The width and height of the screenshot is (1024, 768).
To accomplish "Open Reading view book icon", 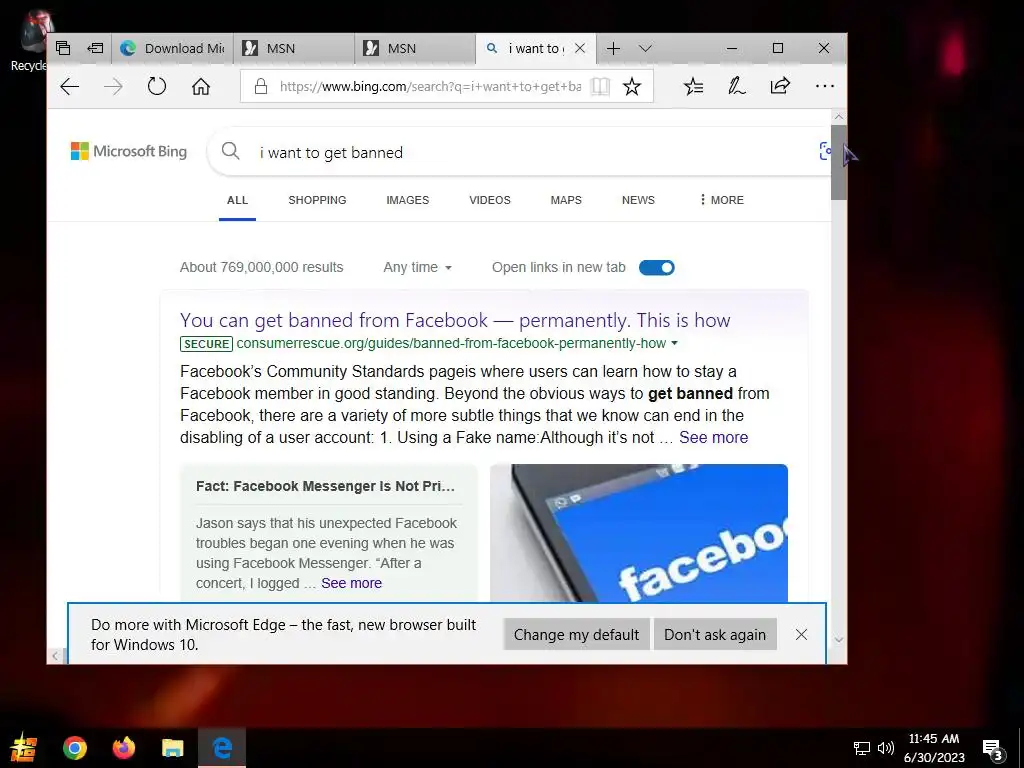I will (600, 86).
